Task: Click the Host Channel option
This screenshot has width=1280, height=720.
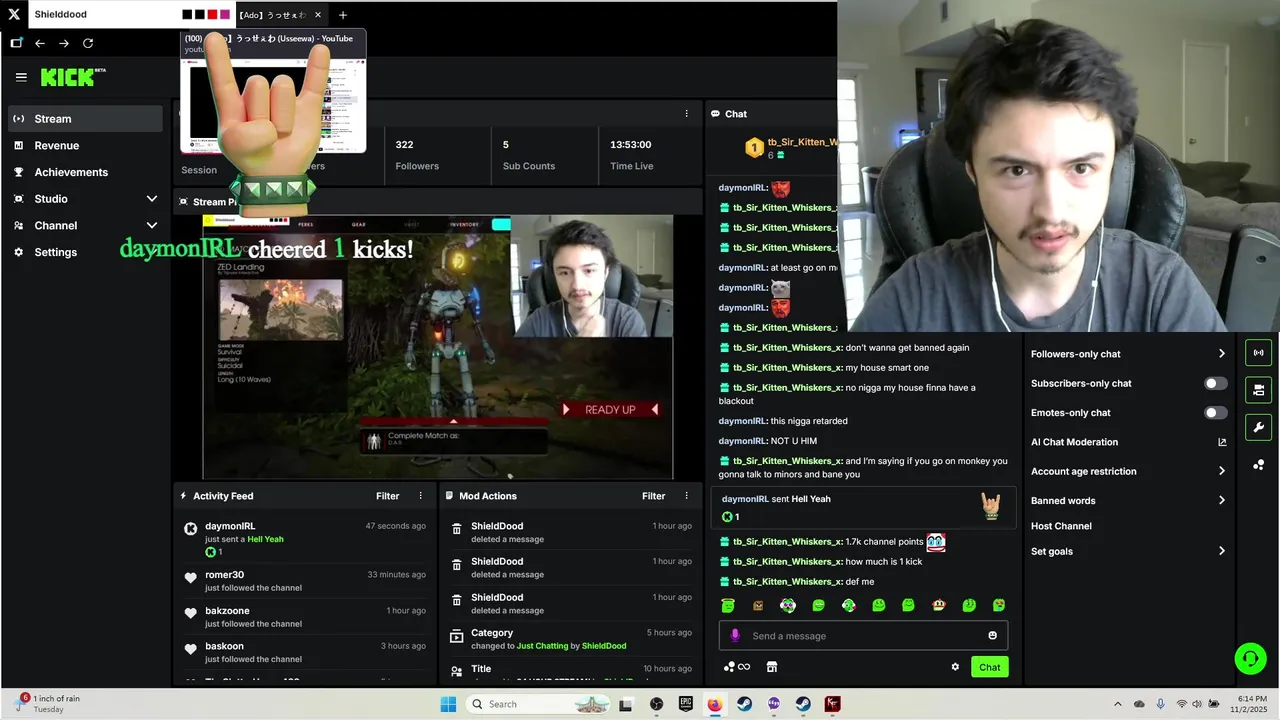Action: [x=1061, y=526]
